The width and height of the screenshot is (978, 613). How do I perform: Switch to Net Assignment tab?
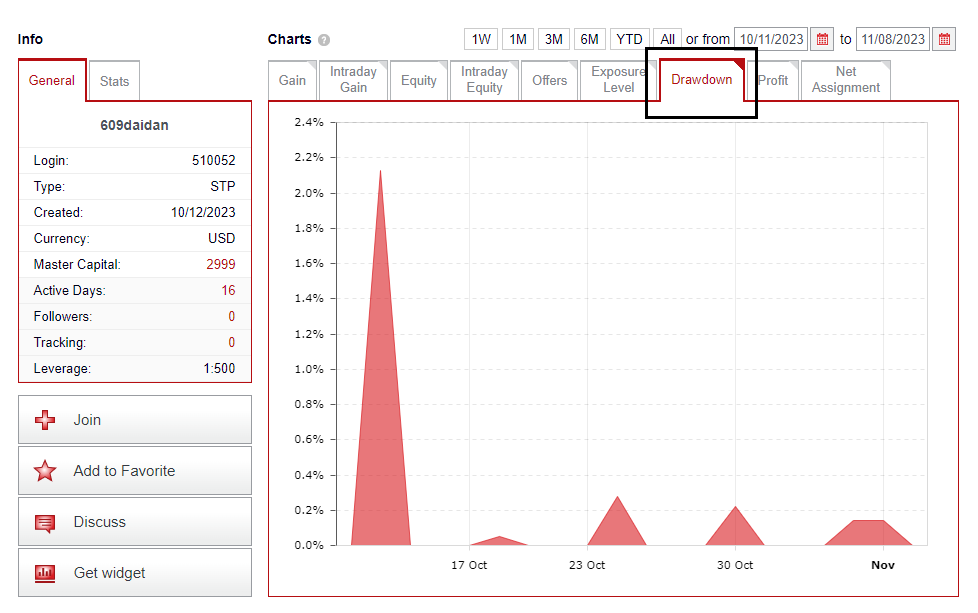click(845, 80)
